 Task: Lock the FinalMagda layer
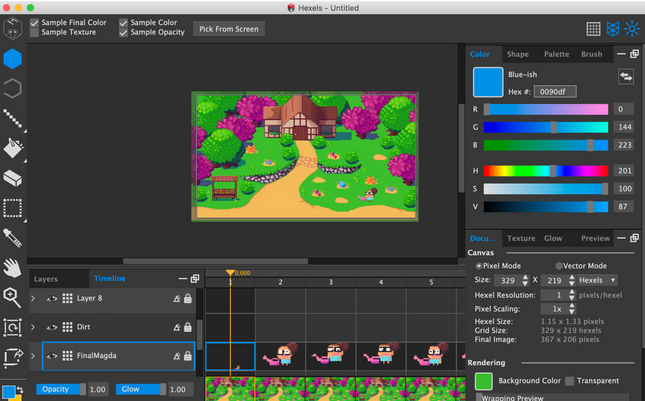[x=188, y=356]
